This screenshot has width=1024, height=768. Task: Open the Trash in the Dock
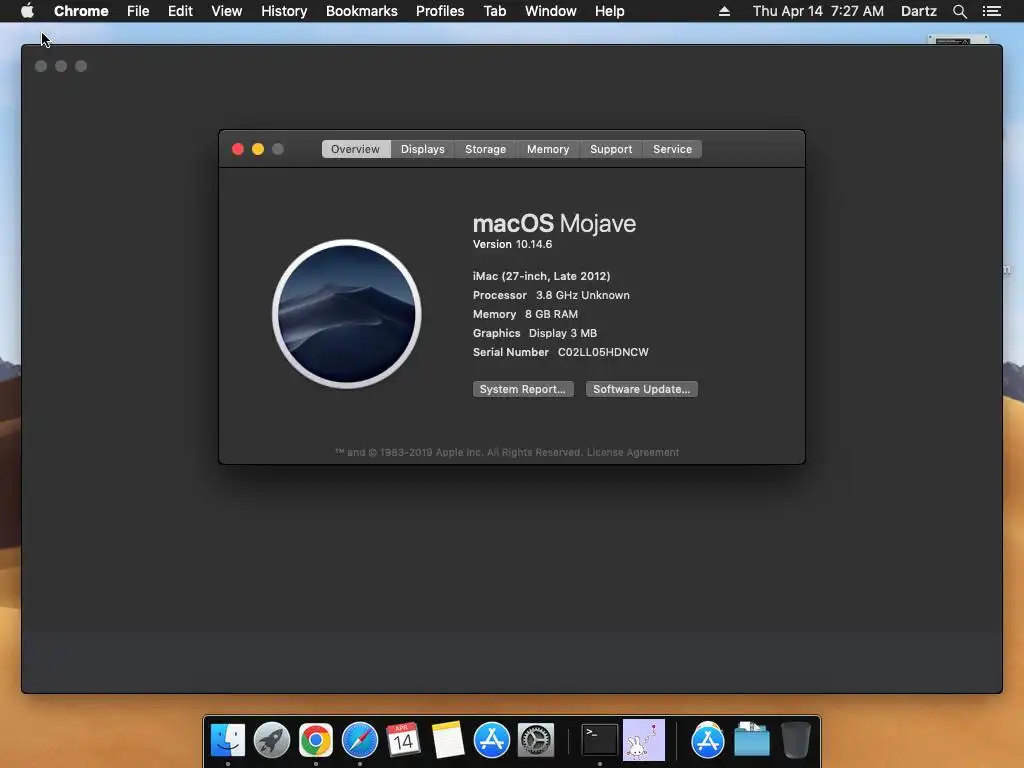[x=795, y=740]
